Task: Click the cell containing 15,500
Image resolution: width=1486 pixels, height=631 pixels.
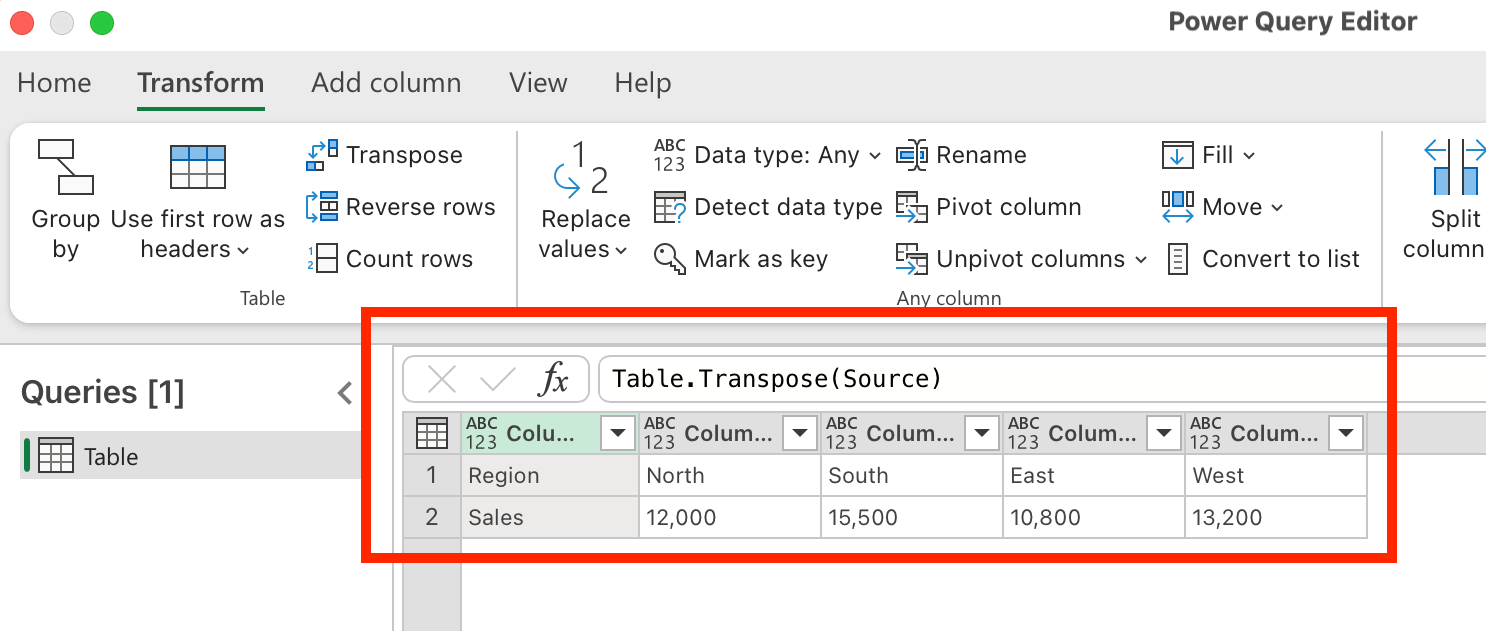Action: (x=912, y=518)
